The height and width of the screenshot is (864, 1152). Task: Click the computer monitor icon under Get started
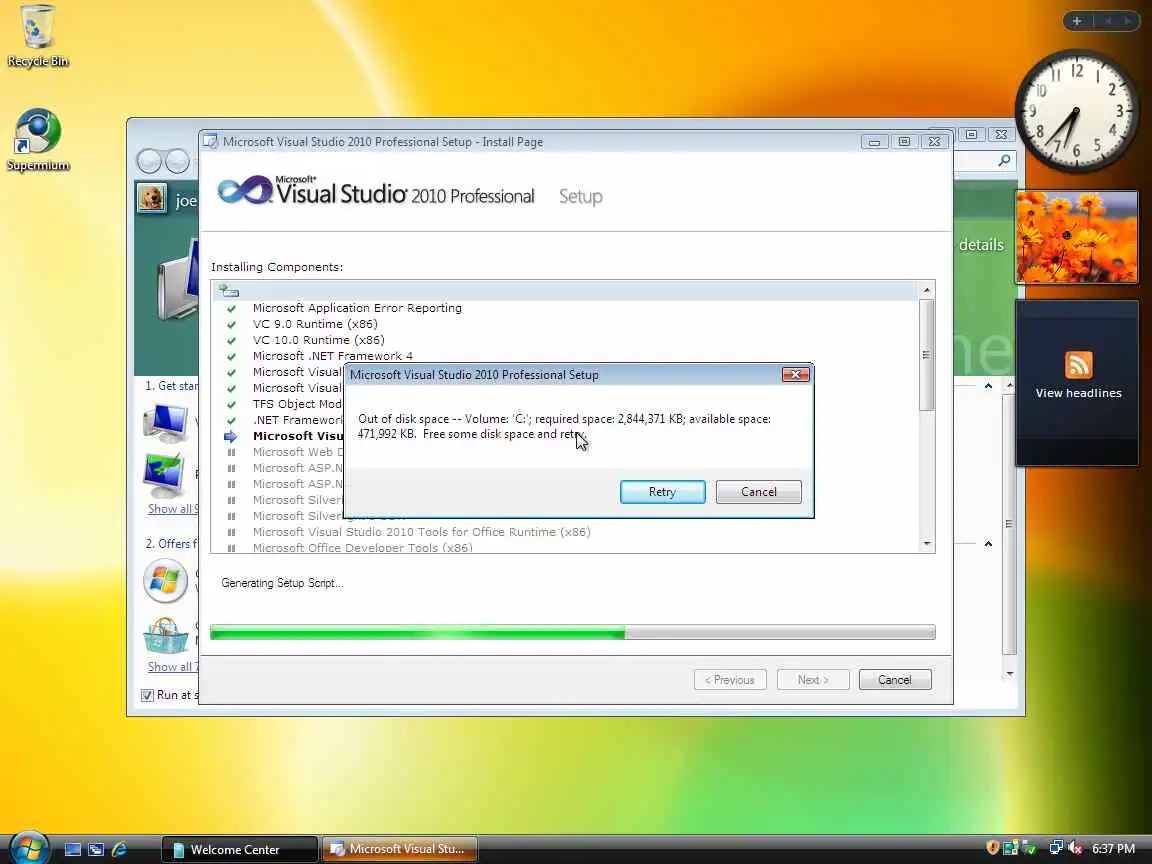pos(166,423)
